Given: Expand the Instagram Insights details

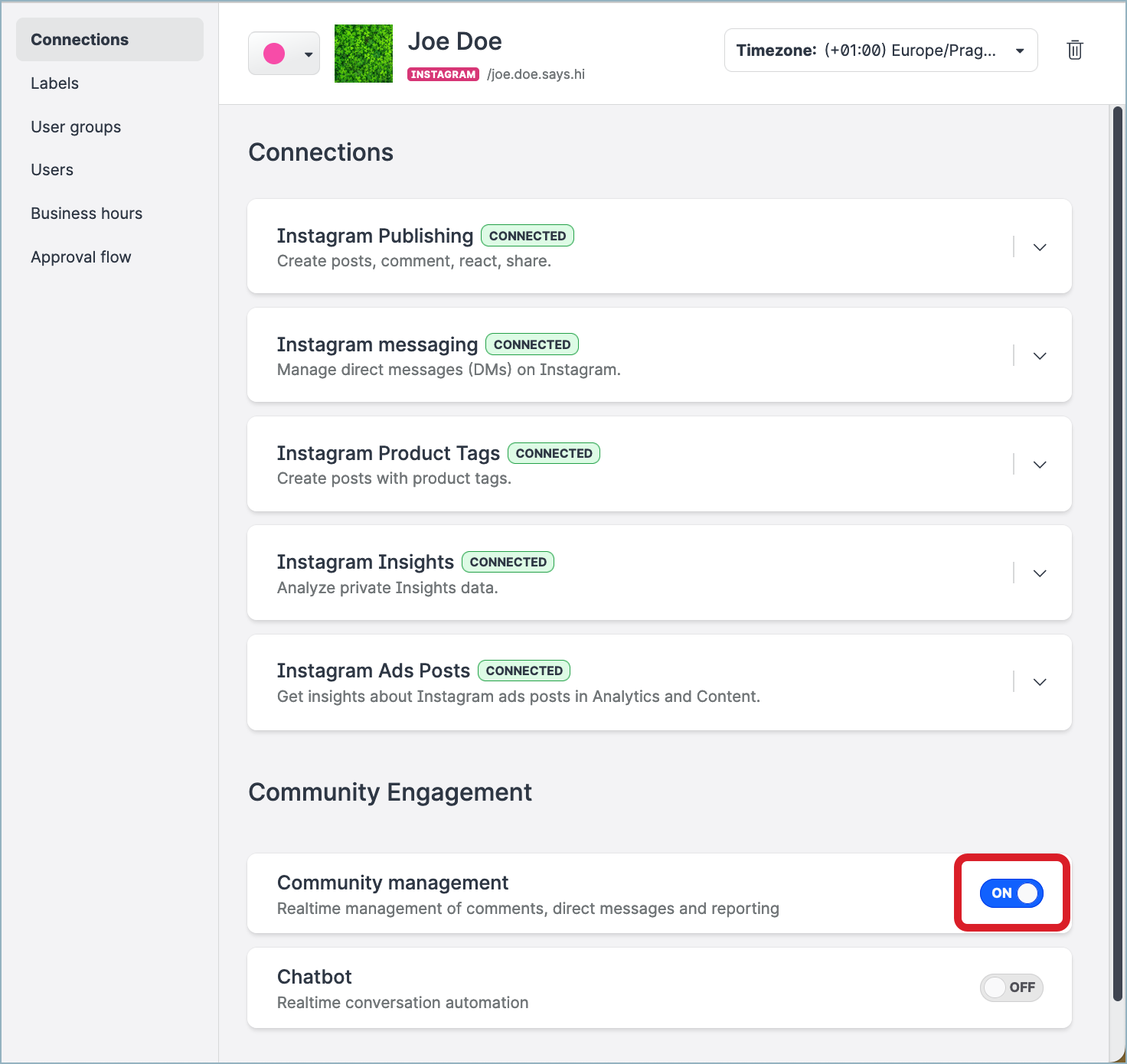Looking at the screenshot, I should 1039,573.
